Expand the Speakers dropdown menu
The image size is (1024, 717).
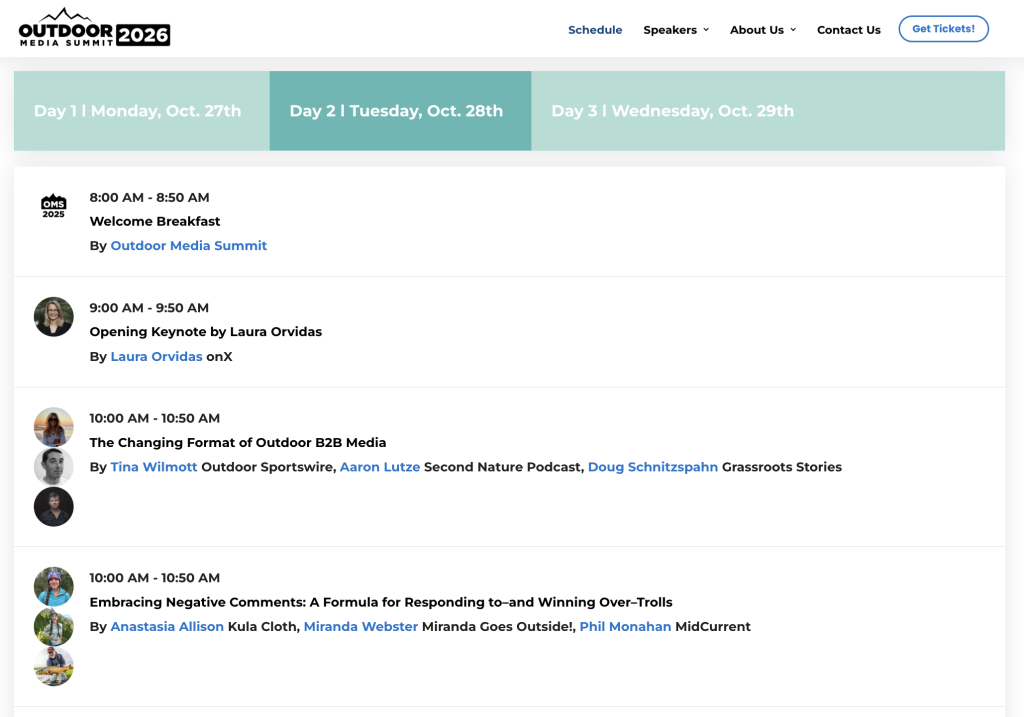tap(676, 30)
